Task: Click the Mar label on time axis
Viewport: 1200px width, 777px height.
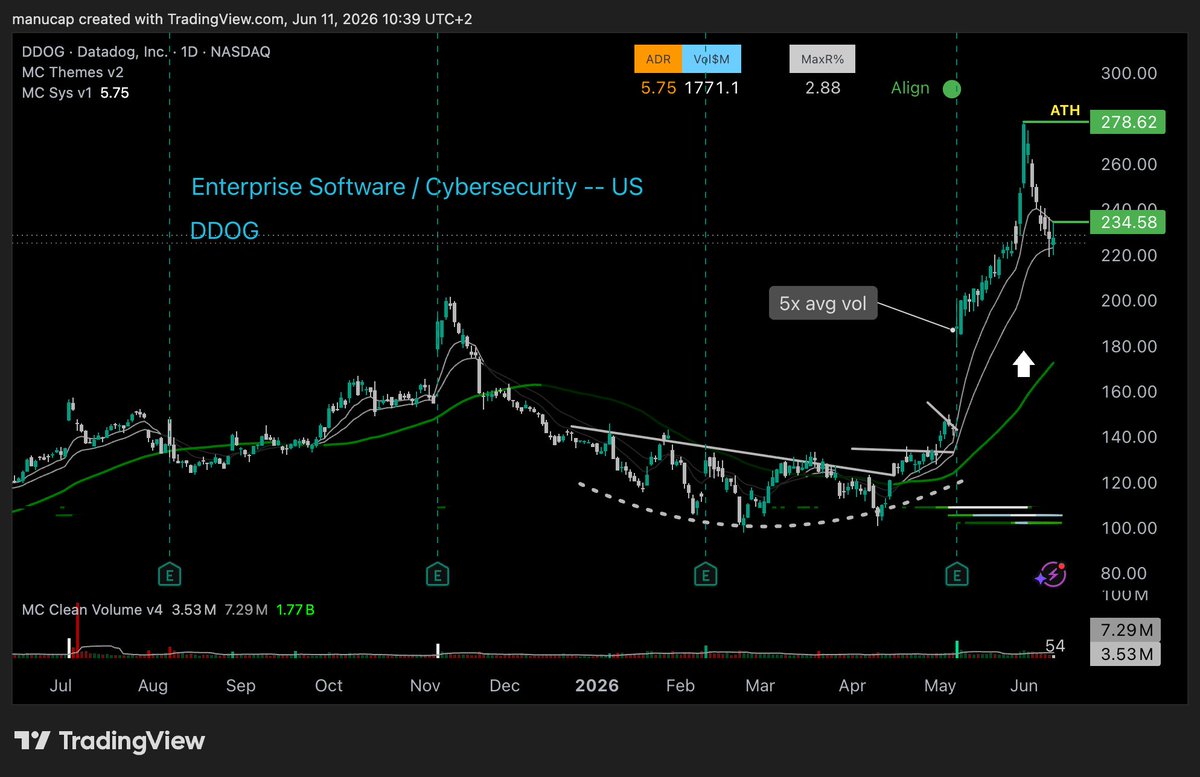Action: pos(760,686)
